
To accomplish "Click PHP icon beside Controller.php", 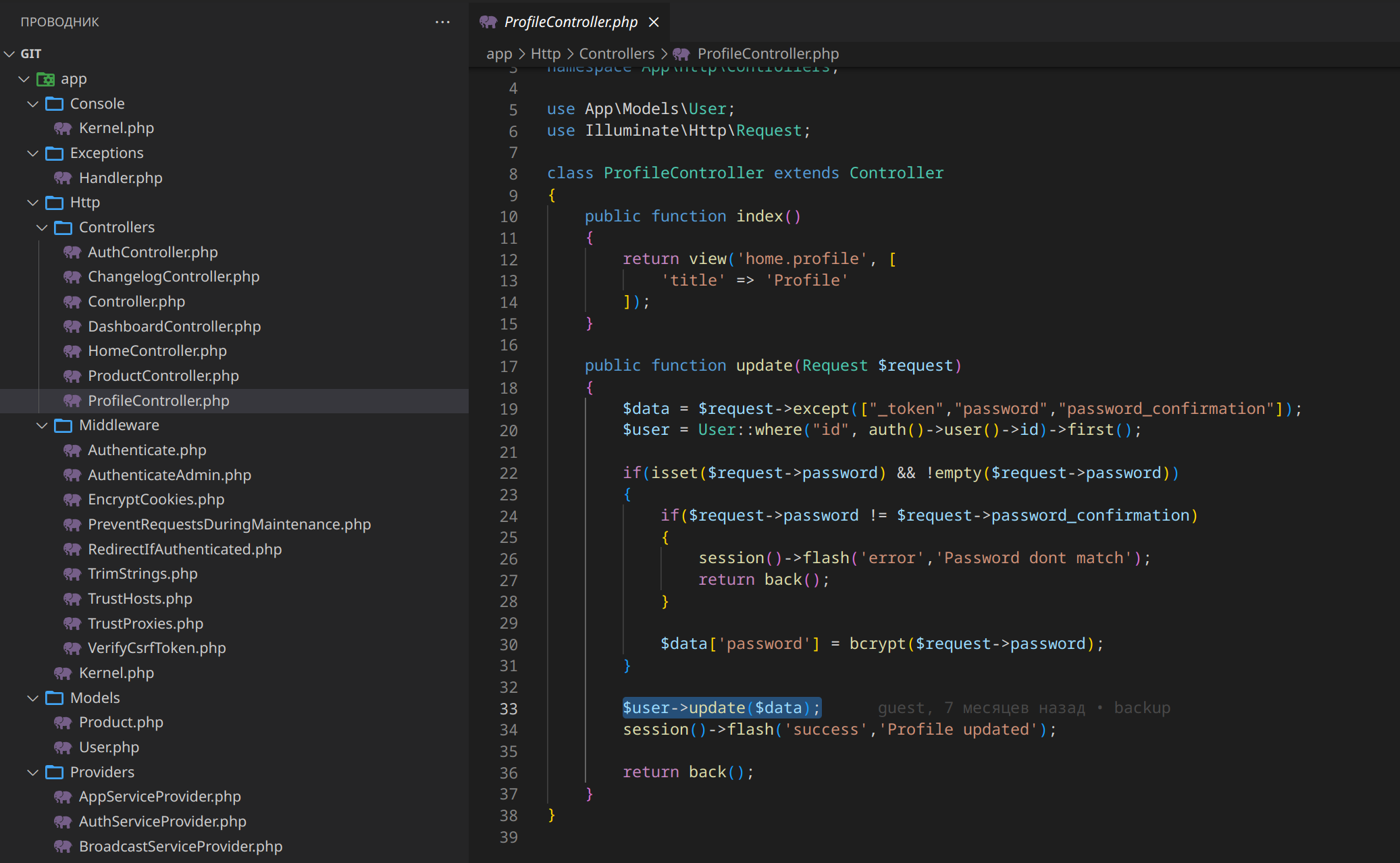I will (72, 302).
